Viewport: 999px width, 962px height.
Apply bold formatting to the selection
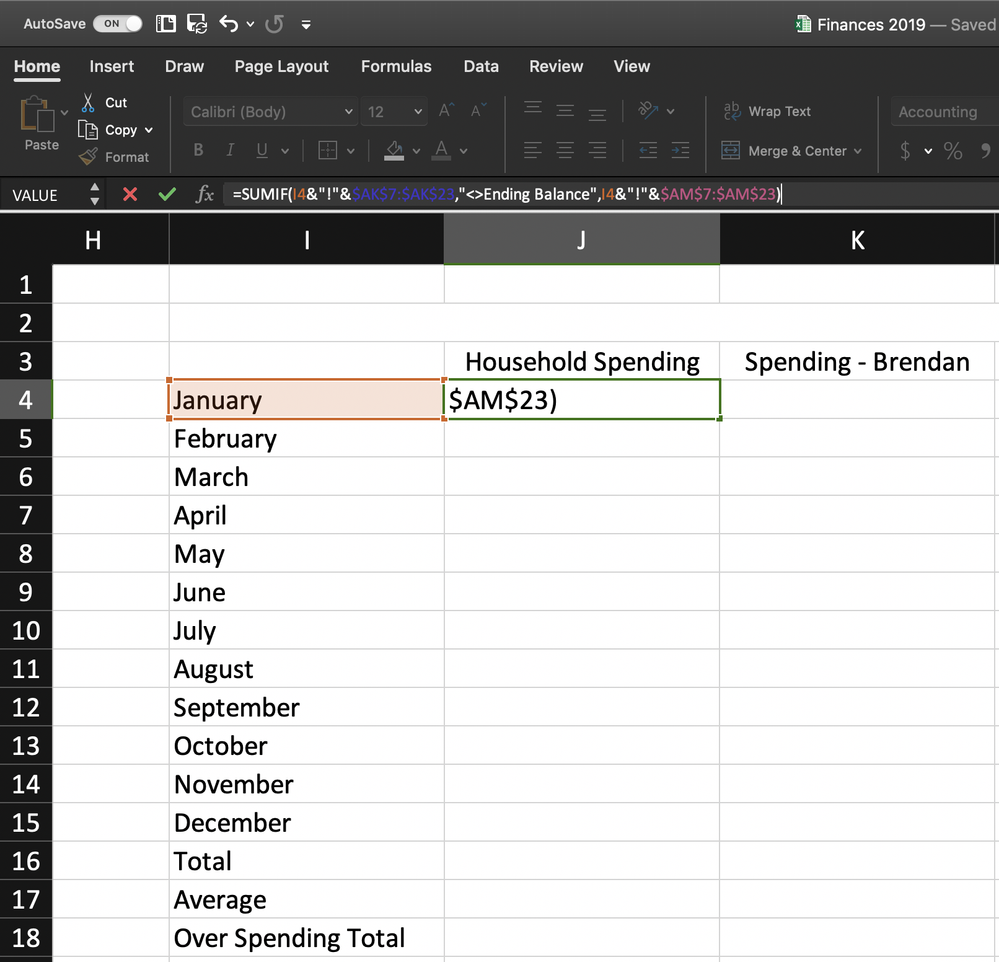click(198, 149)
